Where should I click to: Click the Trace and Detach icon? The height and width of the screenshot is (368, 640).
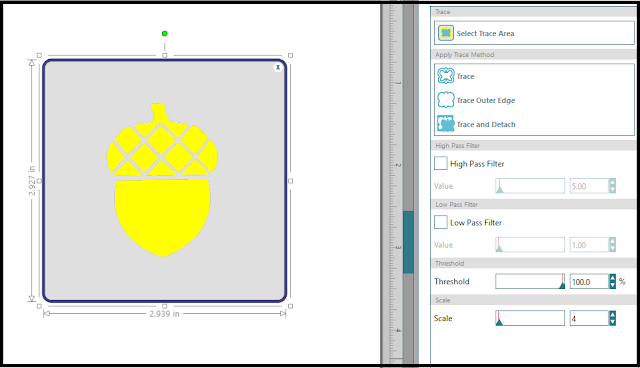[446, 124]
